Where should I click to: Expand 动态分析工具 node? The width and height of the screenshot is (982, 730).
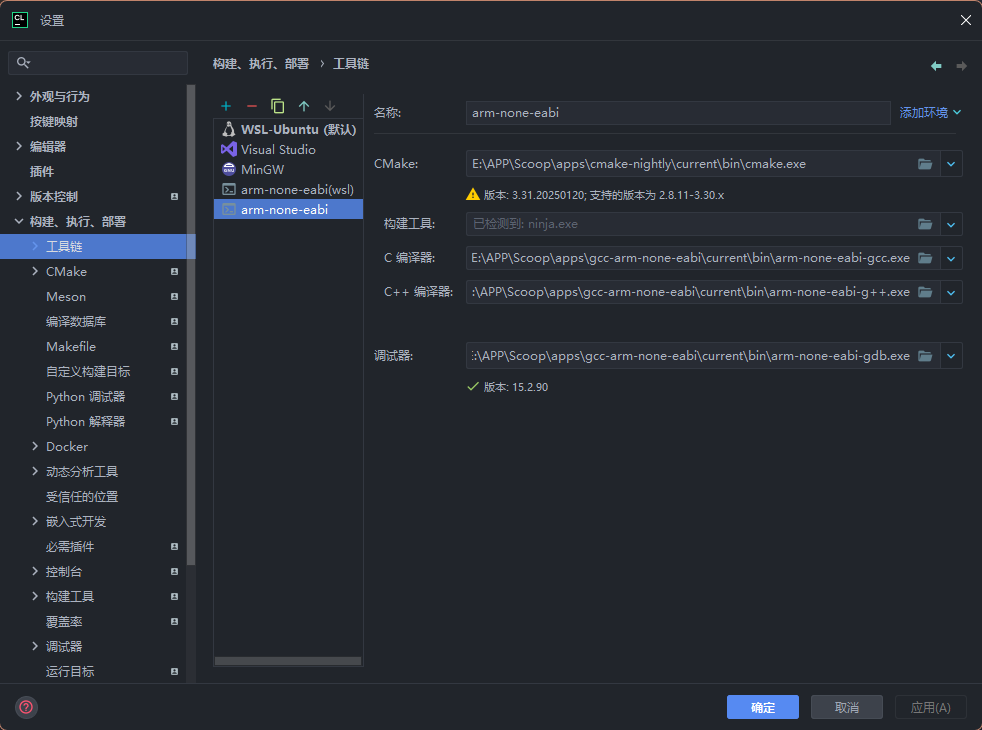(35, 471)
